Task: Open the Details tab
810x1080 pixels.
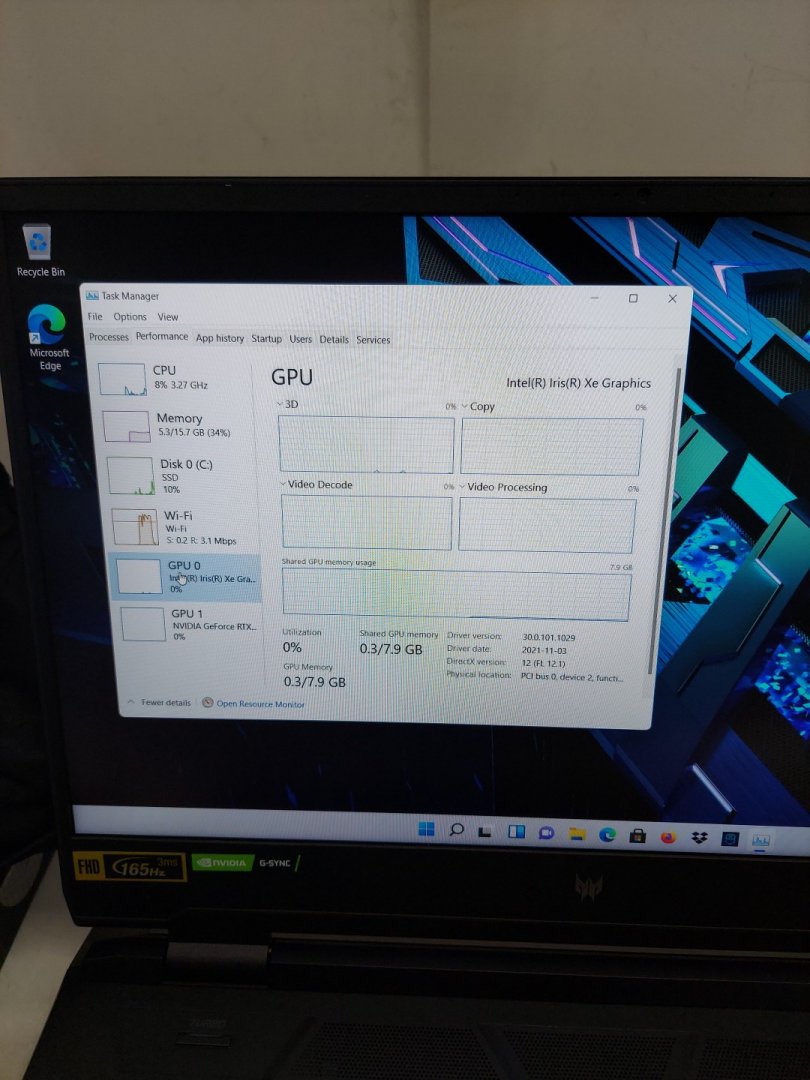Action: coord(334,340)
